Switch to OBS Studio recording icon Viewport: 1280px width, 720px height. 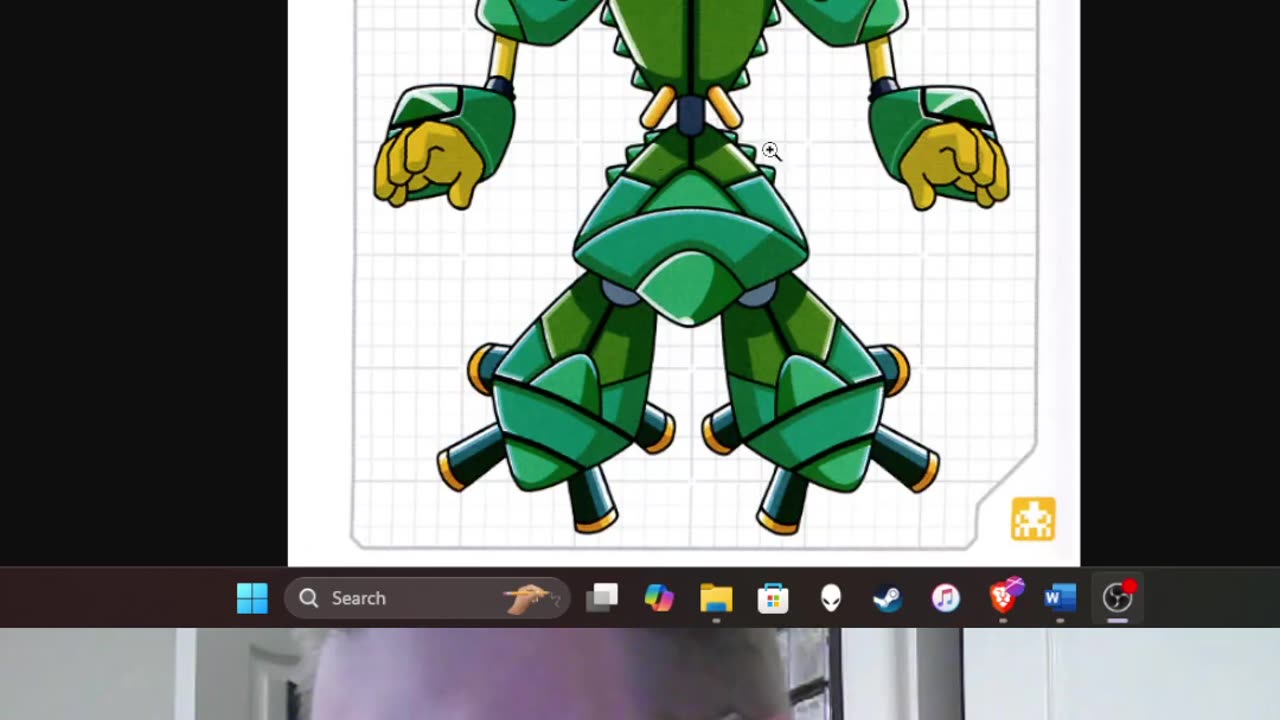1118,597
